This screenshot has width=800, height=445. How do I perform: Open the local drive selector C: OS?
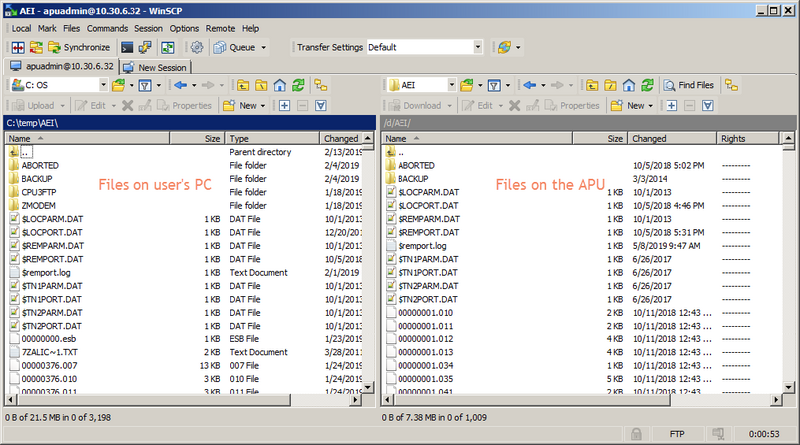[59, 85]
